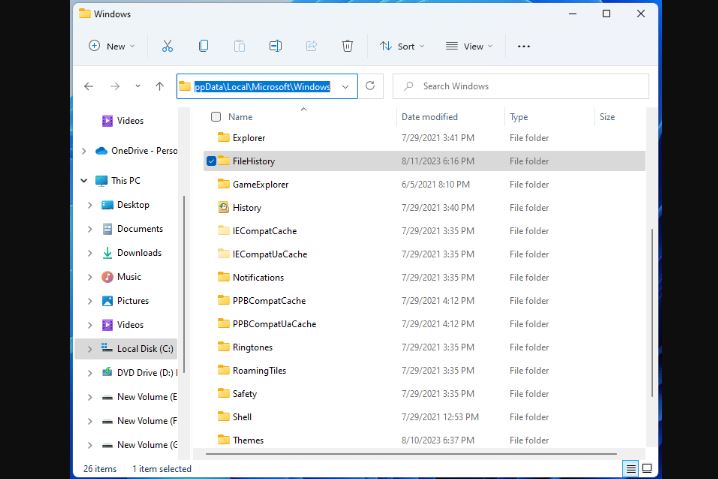Select the RoamingTiles folder

pos(424,370)
